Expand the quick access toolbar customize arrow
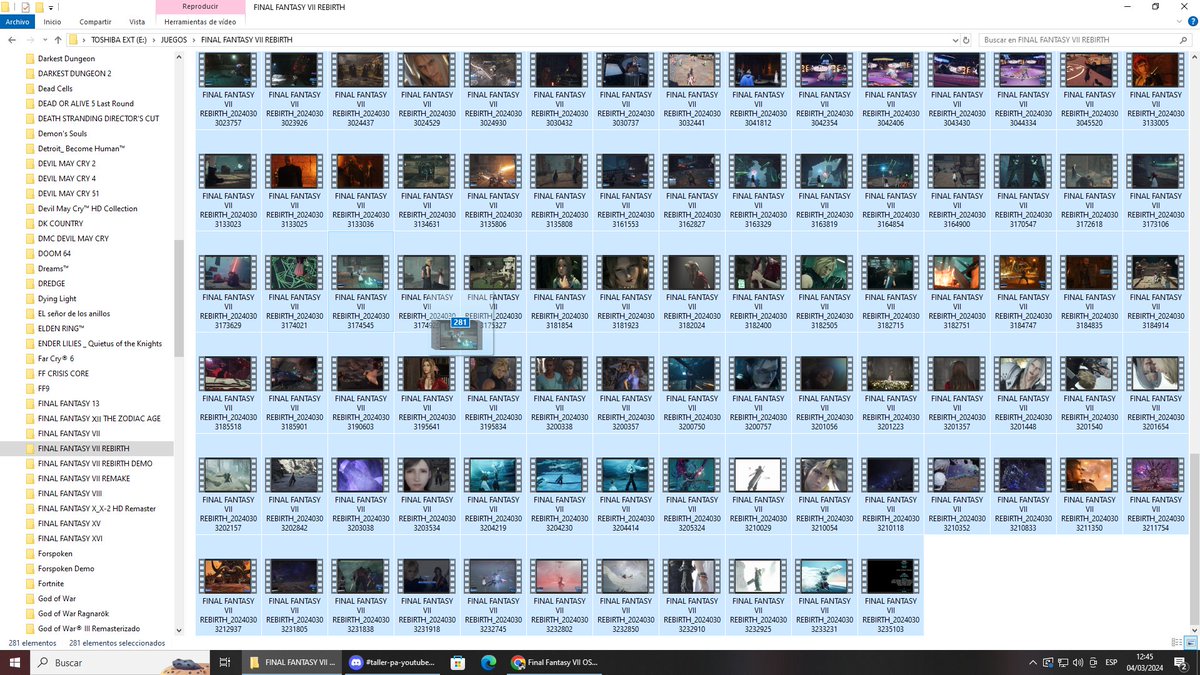The image size is (1200, 675). tap(50, 7)
